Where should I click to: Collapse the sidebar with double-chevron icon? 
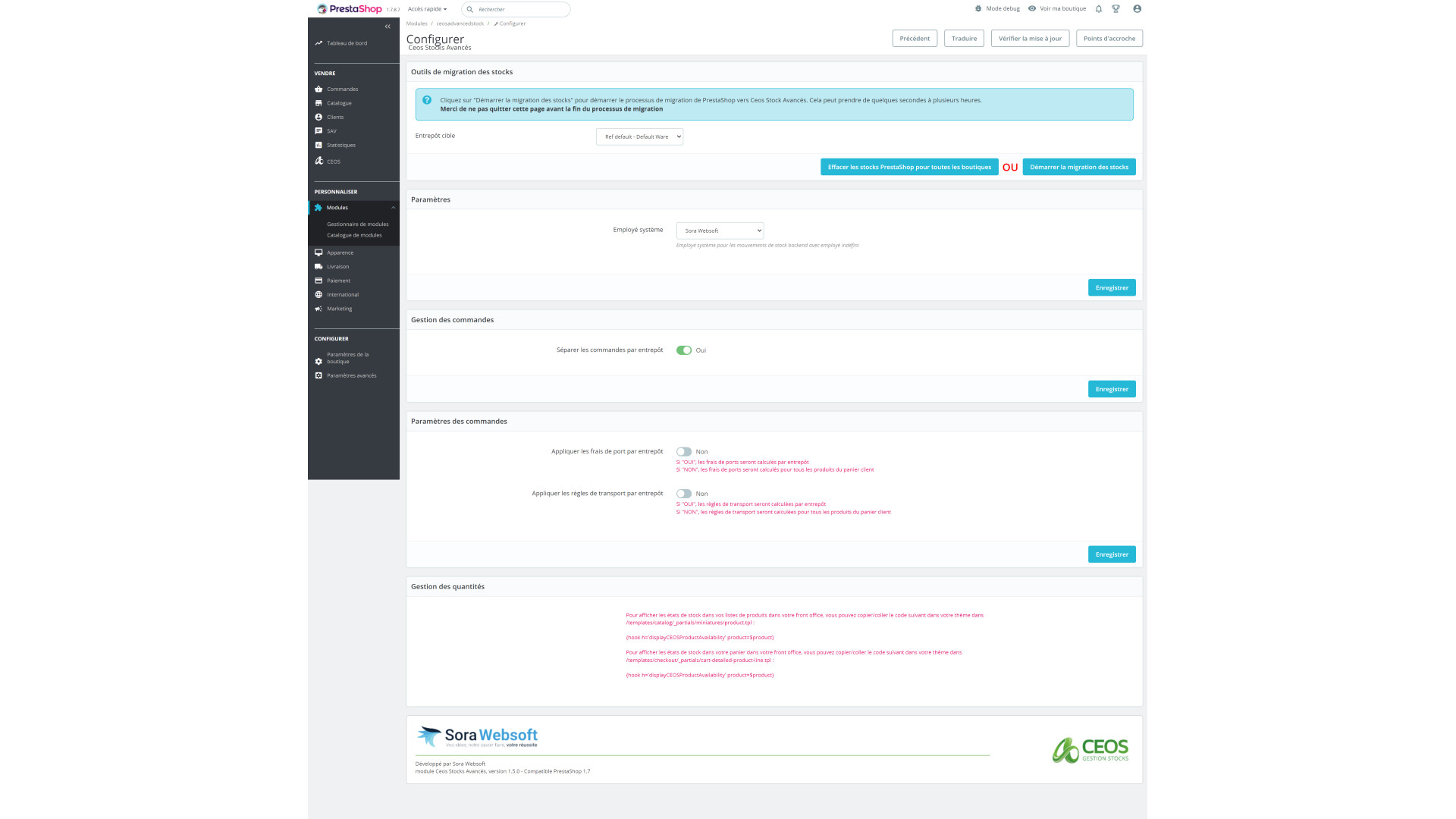pos(388,27)
